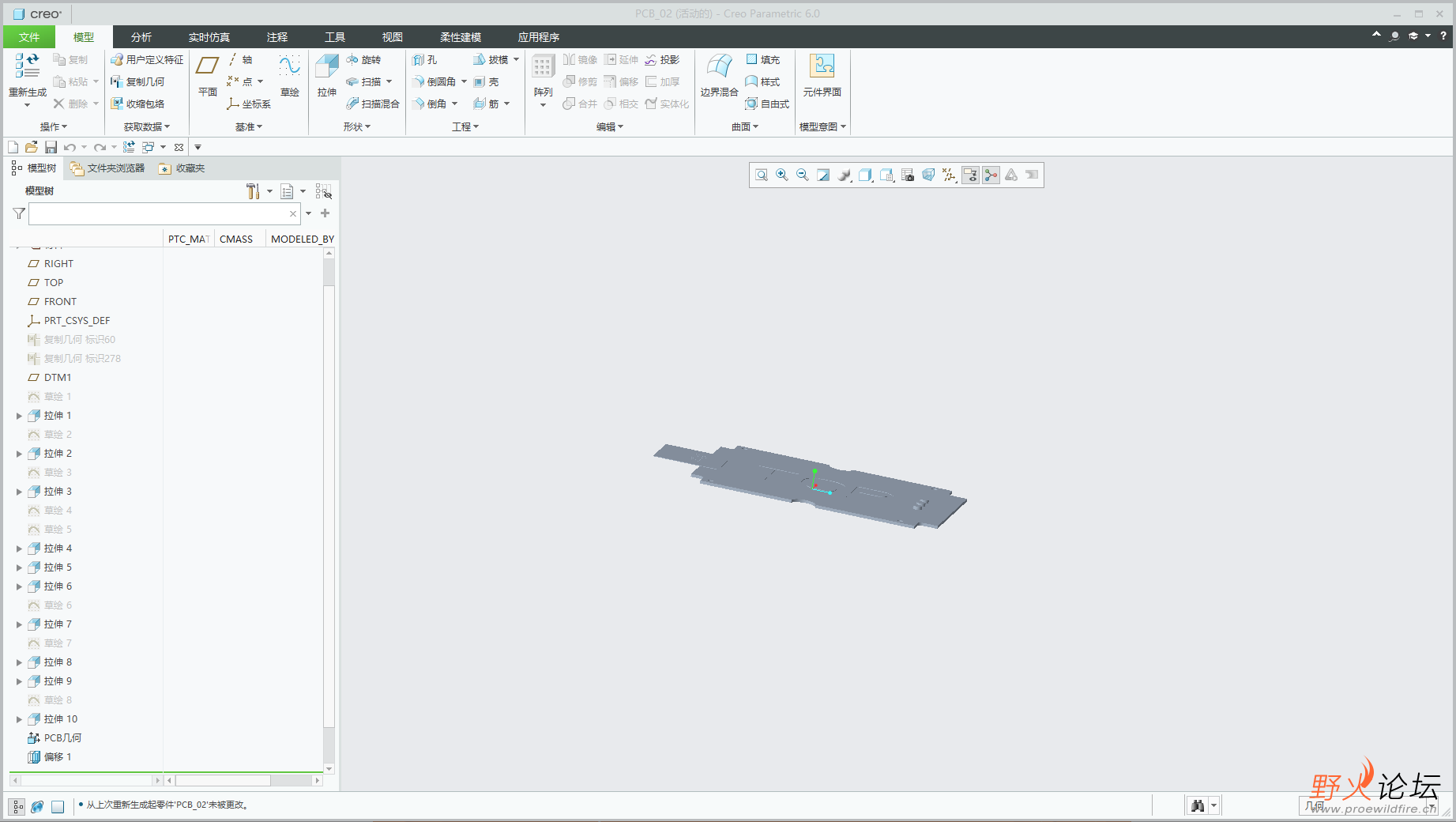Click the 用户定义特征 button
This screenshot has width=1456, height=822.
147,60
